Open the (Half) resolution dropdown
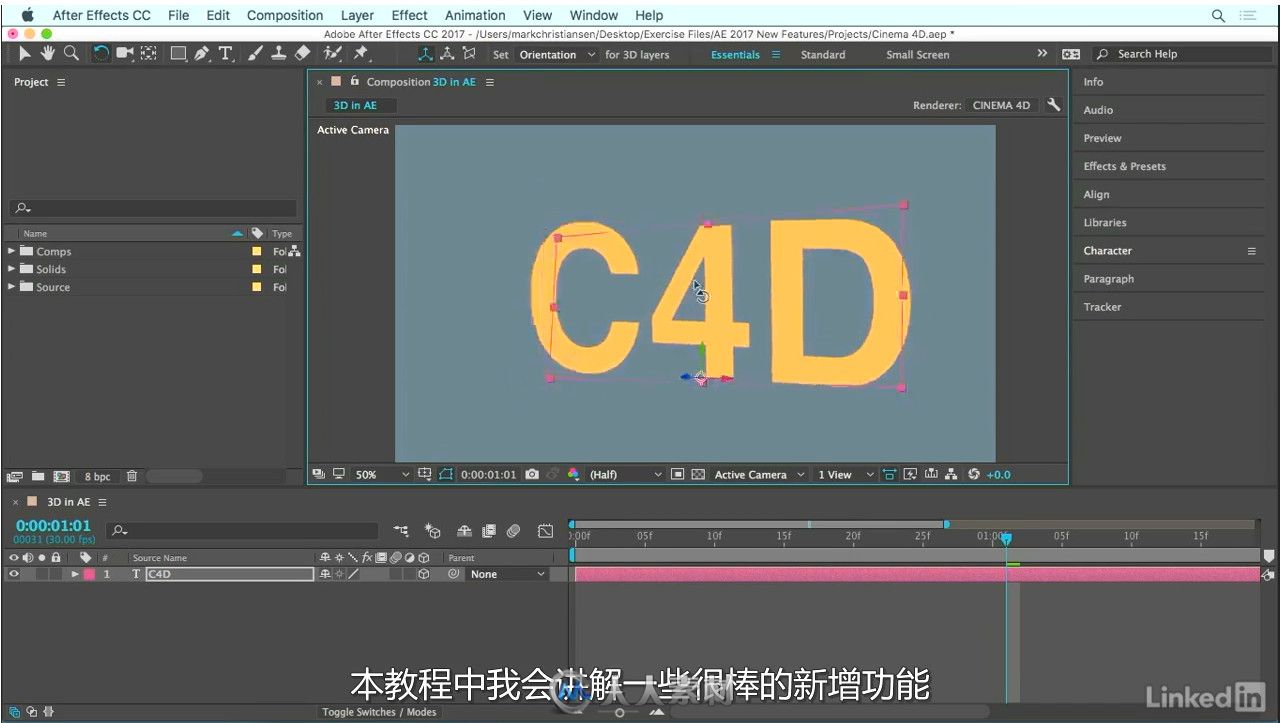Image resolution: width=1280 pixels, height=723 pixels. 625,474
